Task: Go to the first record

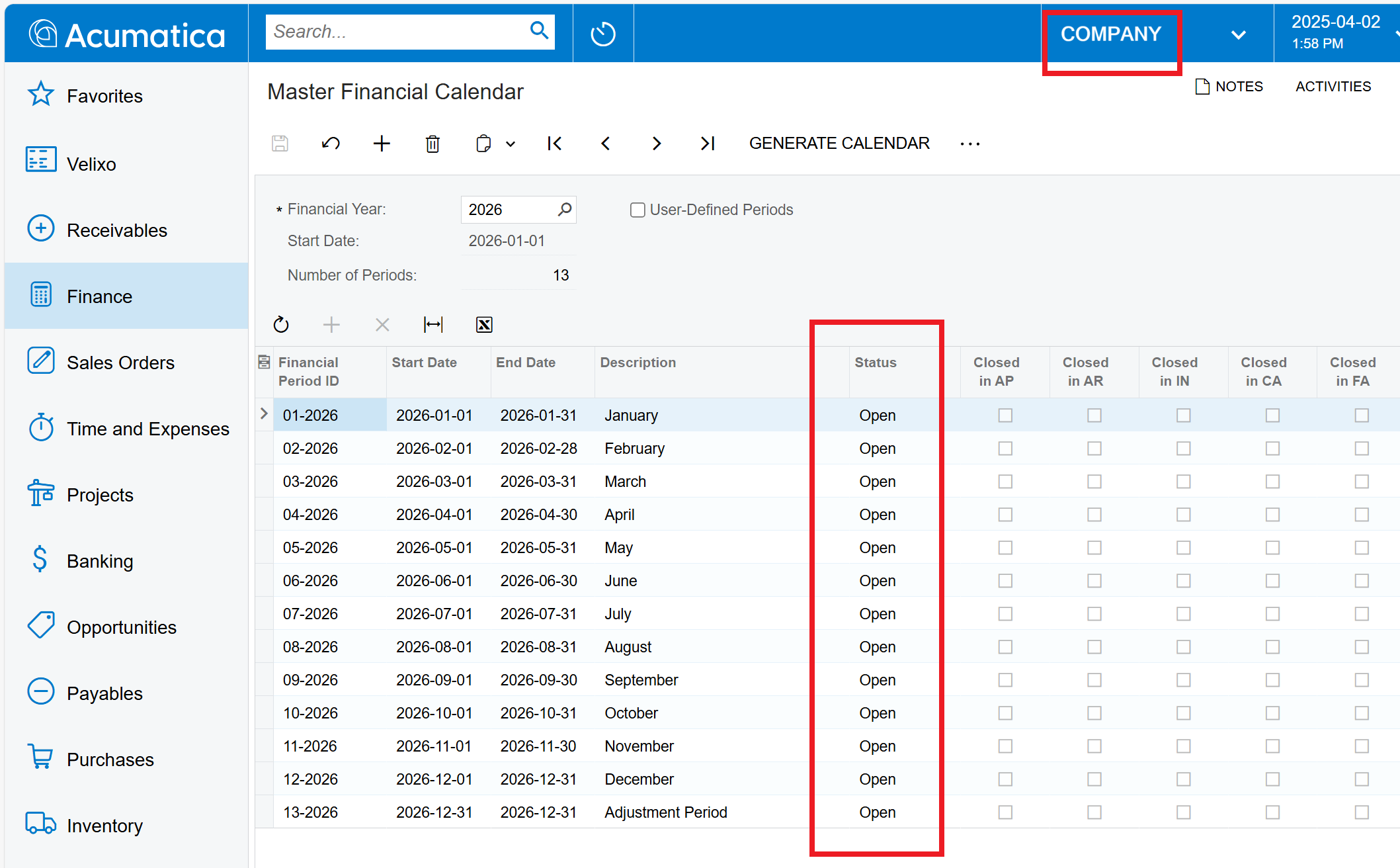Action: (554, 144)
